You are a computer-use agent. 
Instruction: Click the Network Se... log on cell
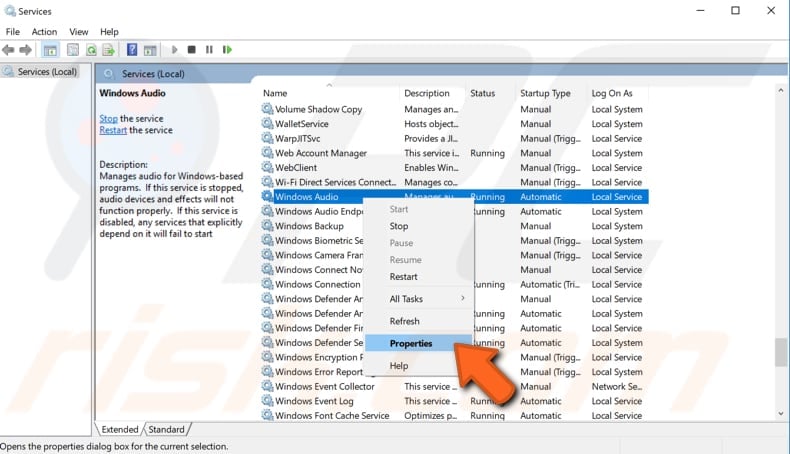click(x=617, y=386)
